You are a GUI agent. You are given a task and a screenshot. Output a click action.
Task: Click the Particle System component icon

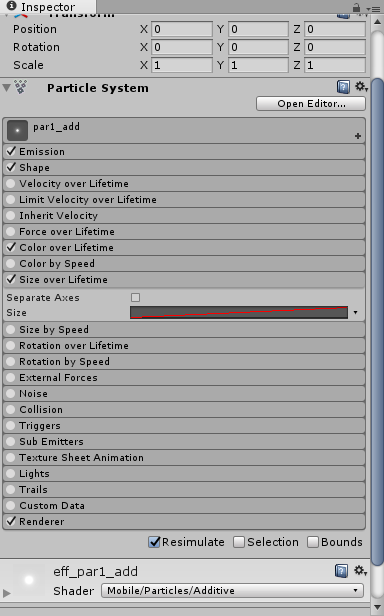pos(20,87)
